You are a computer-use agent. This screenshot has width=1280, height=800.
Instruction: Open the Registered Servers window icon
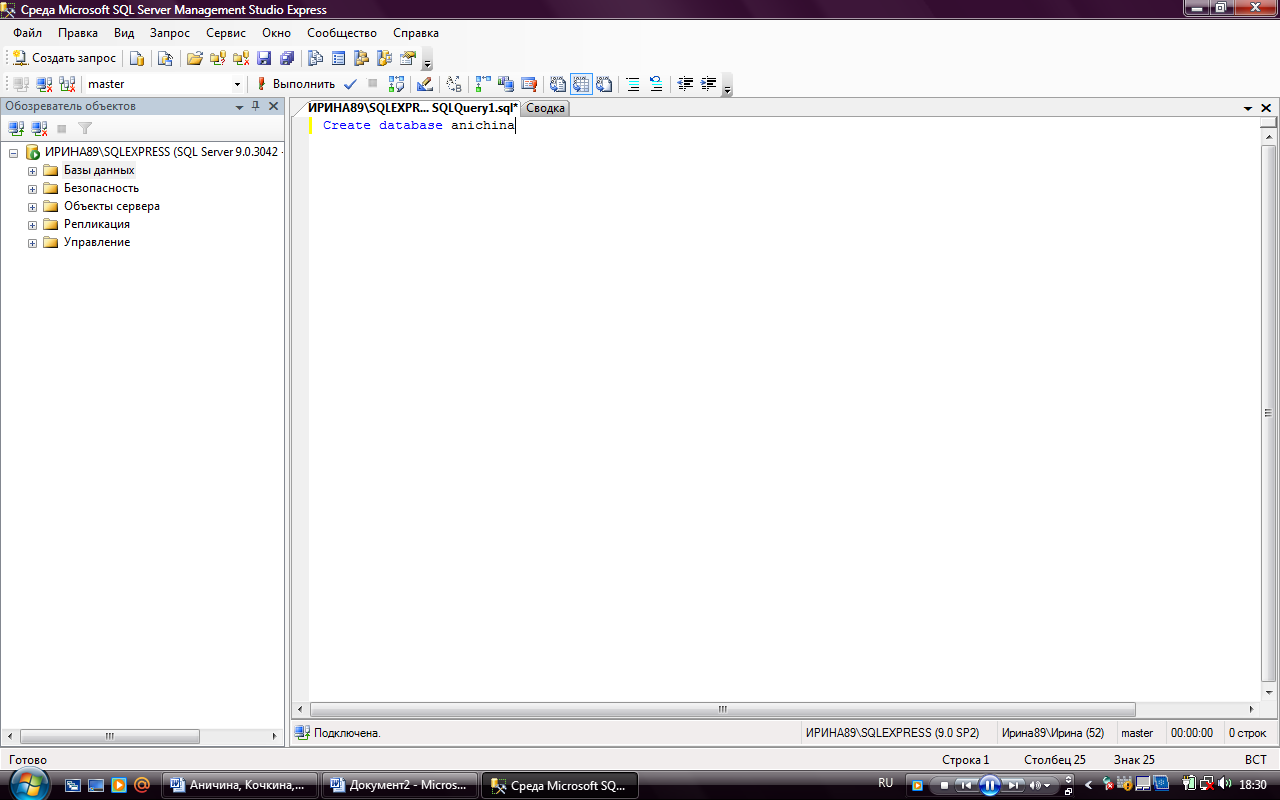click(315, 58)
